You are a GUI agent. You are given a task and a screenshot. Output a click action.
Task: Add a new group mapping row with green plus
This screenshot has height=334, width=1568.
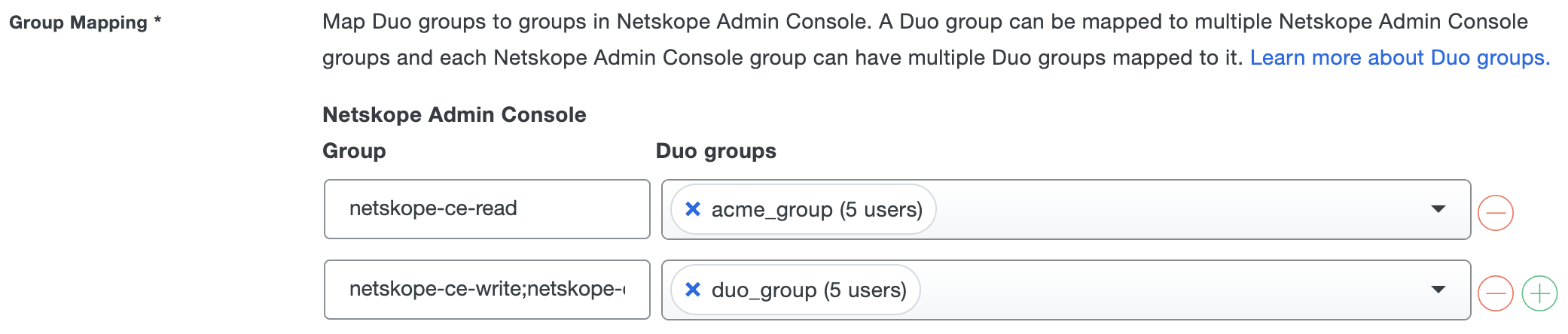[1539, 293]
